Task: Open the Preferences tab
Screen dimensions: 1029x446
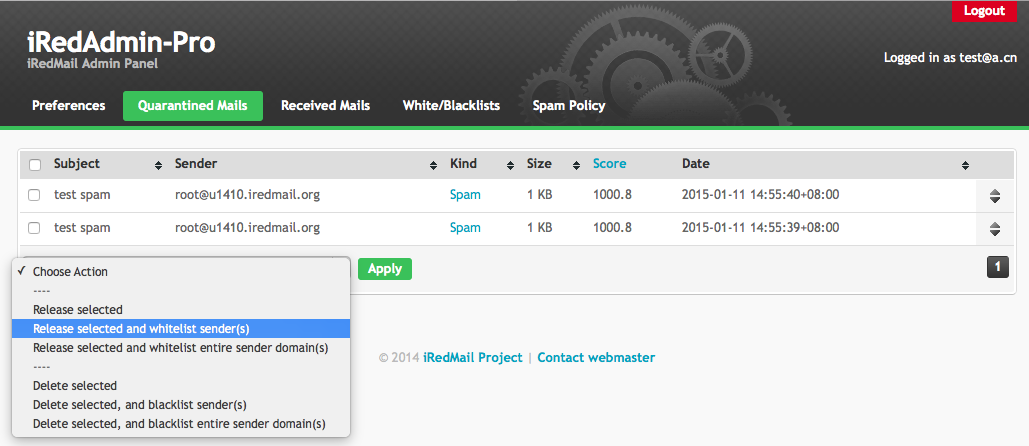Action: click(x=68, y=106)
